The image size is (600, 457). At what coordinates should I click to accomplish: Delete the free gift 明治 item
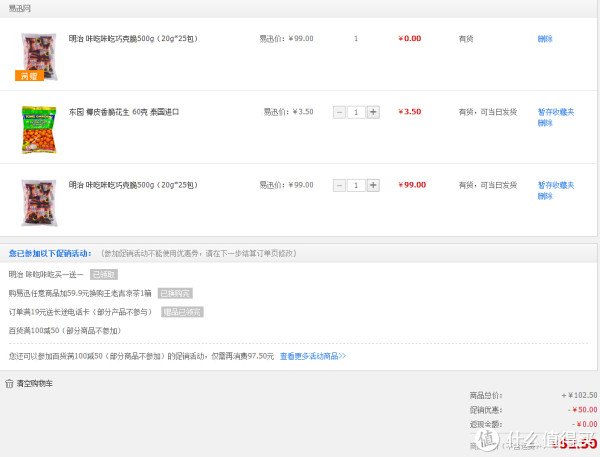pyautogui.click(x=545, y=39)
